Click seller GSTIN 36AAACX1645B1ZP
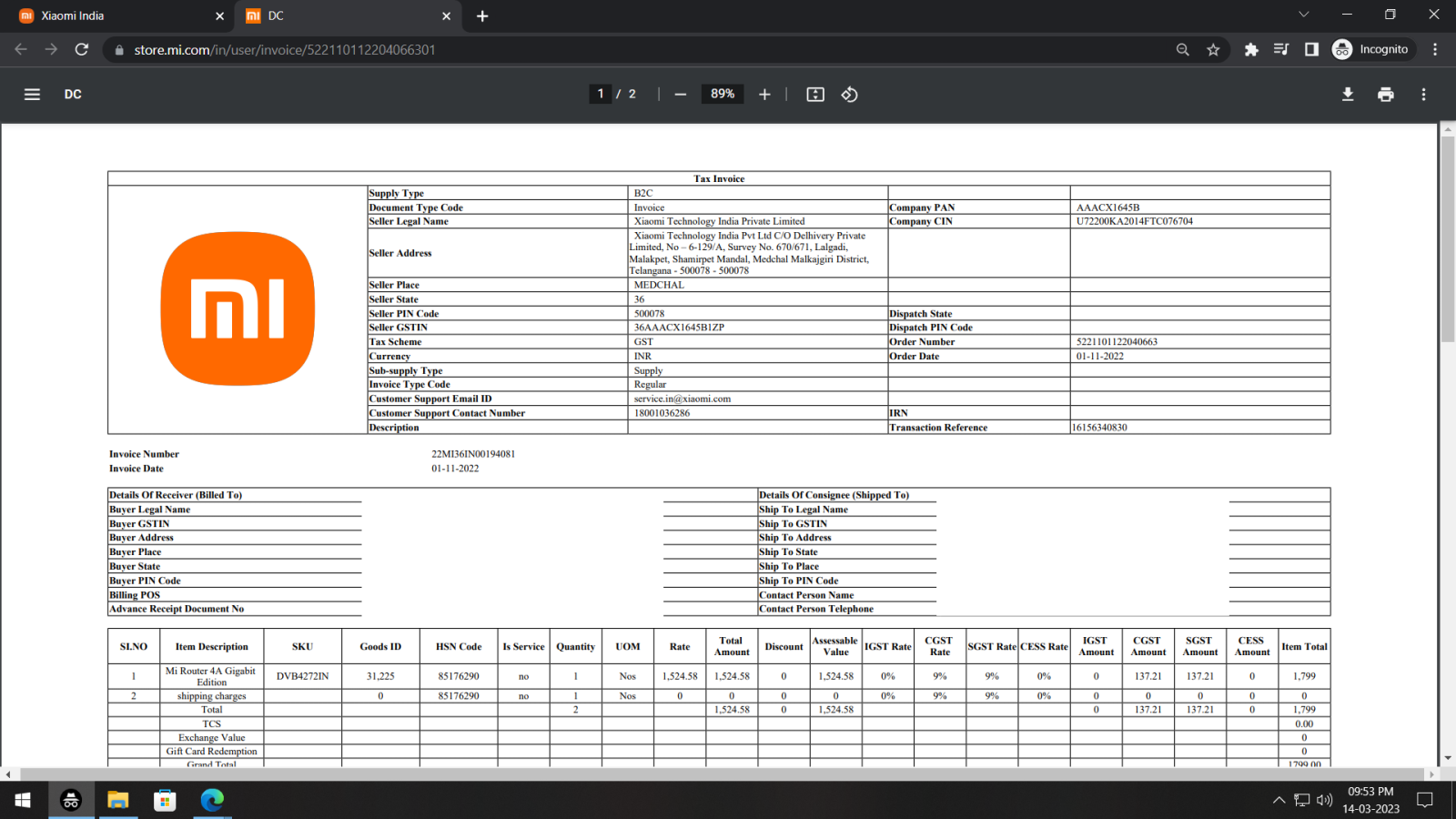This screenshot has height=819, width=1456. 679,328
